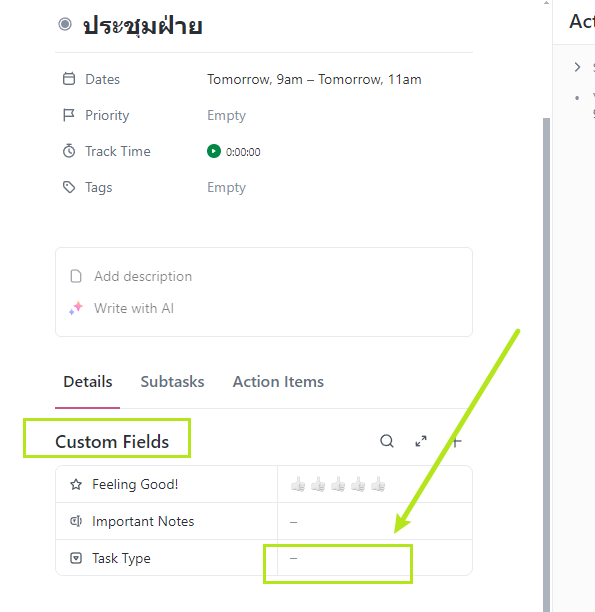Image resolution: width=595 pixels, height=612 pixels.
Task: Switch to the Subtasks tab
Action: point(172,381)
